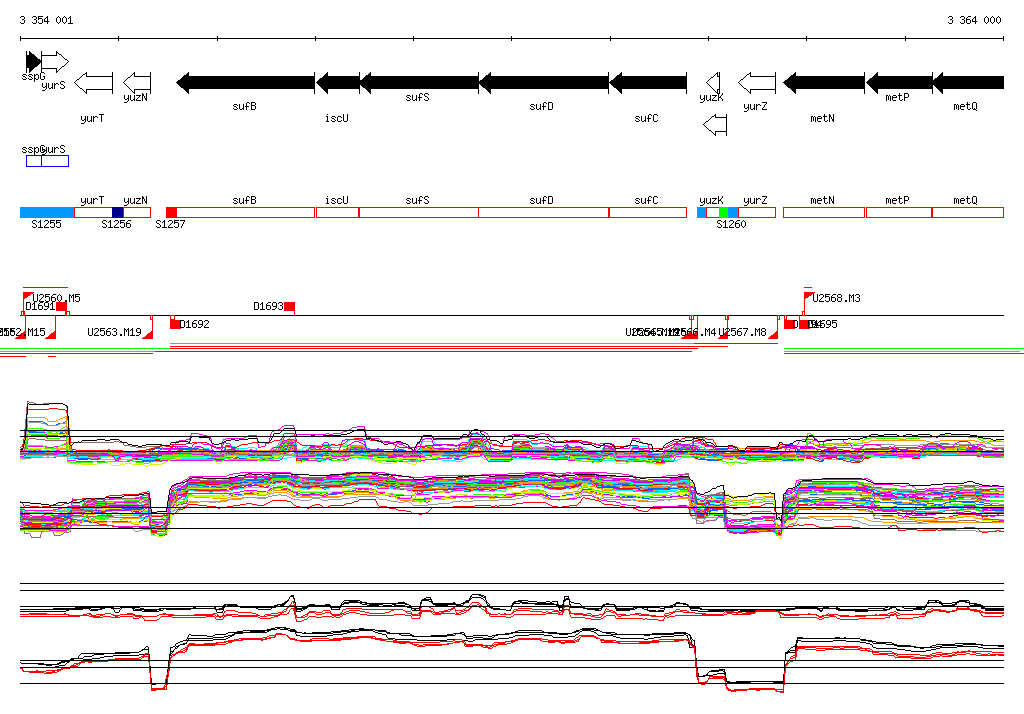Click the end coordinate 3 364 000

[974, 20]
